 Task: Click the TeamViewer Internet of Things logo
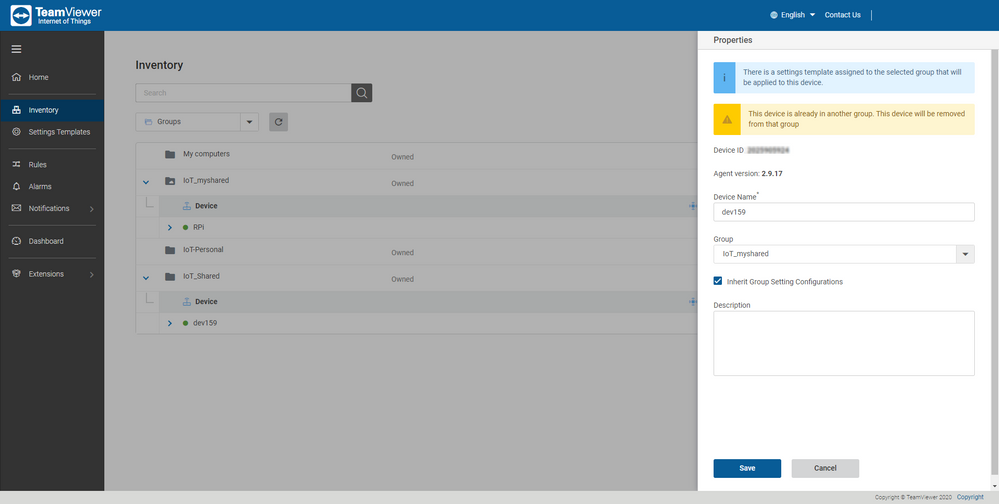point(56,15)
